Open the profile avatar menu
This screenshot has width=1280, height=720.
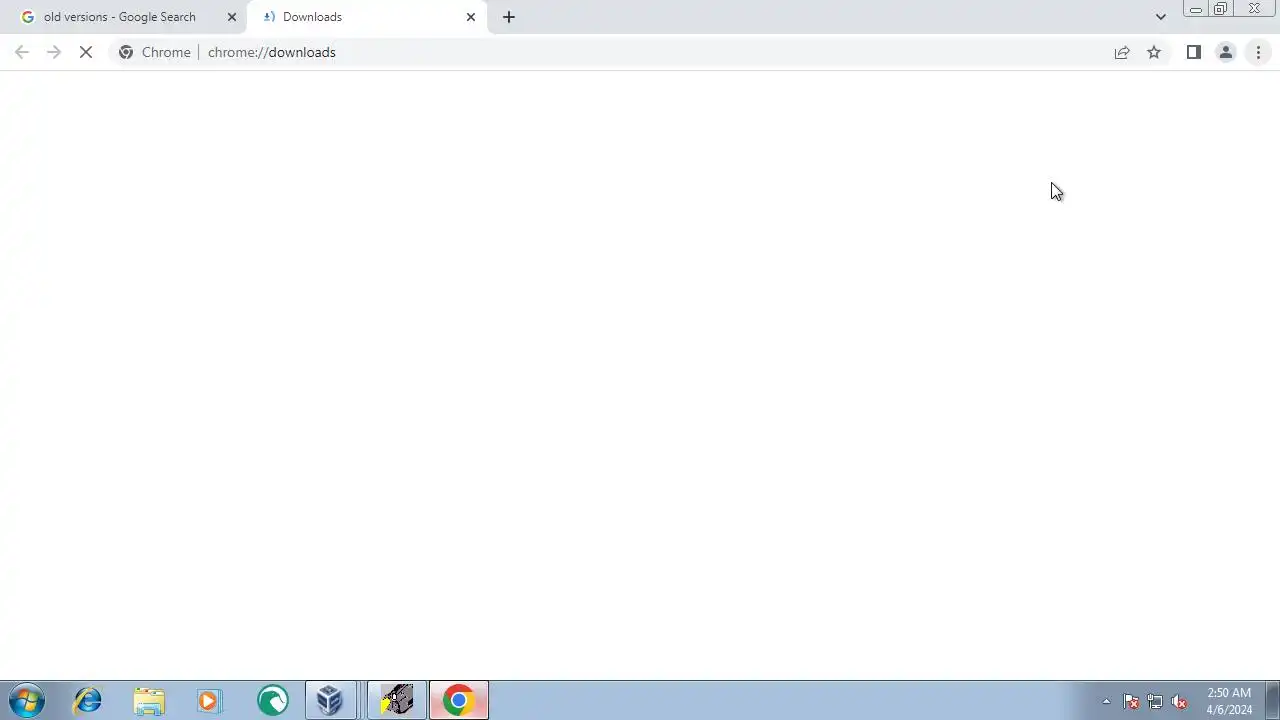click(x=1226, y=52)
